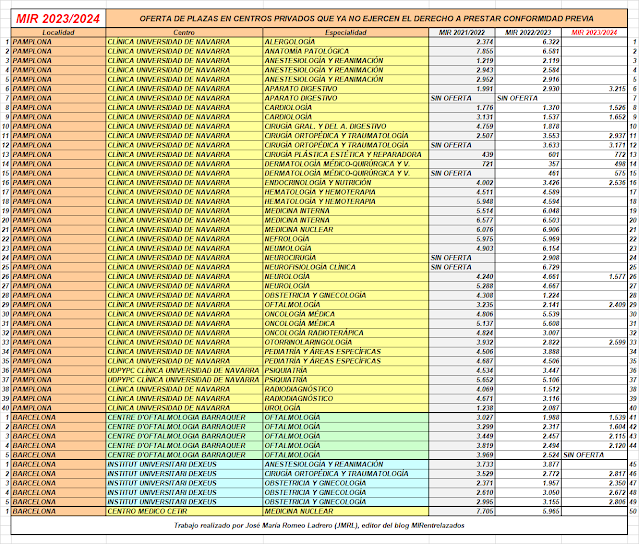Click the 'OTORRINOLARINGOLOGÍA' cell
Screen dimensions: 639x544
click(346, 342)
